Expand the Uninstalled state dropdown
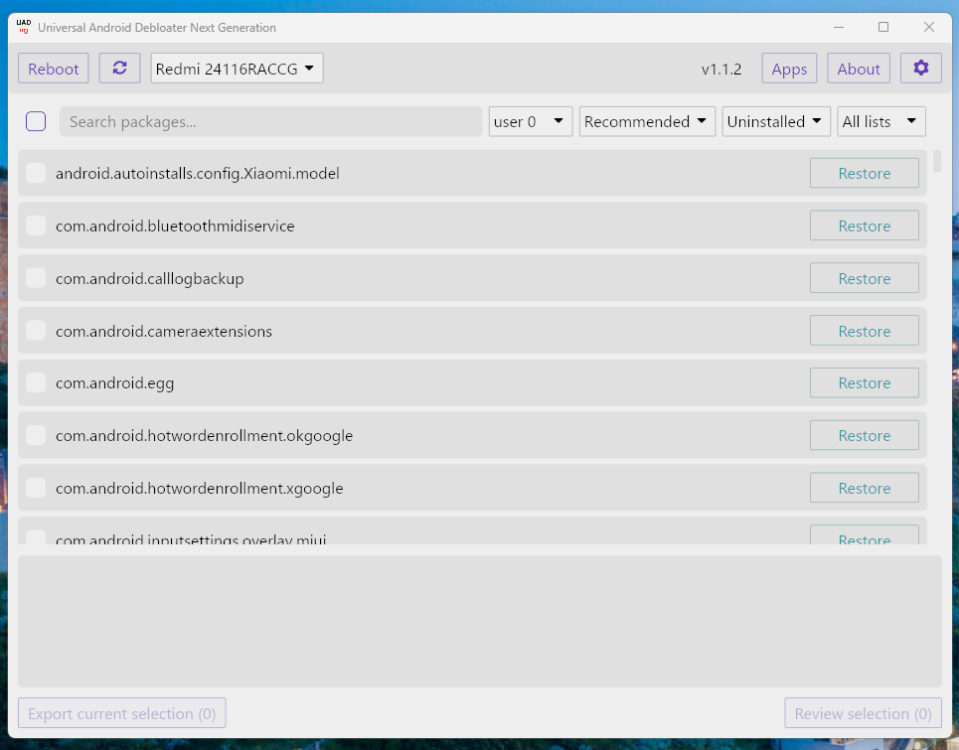 776,122
